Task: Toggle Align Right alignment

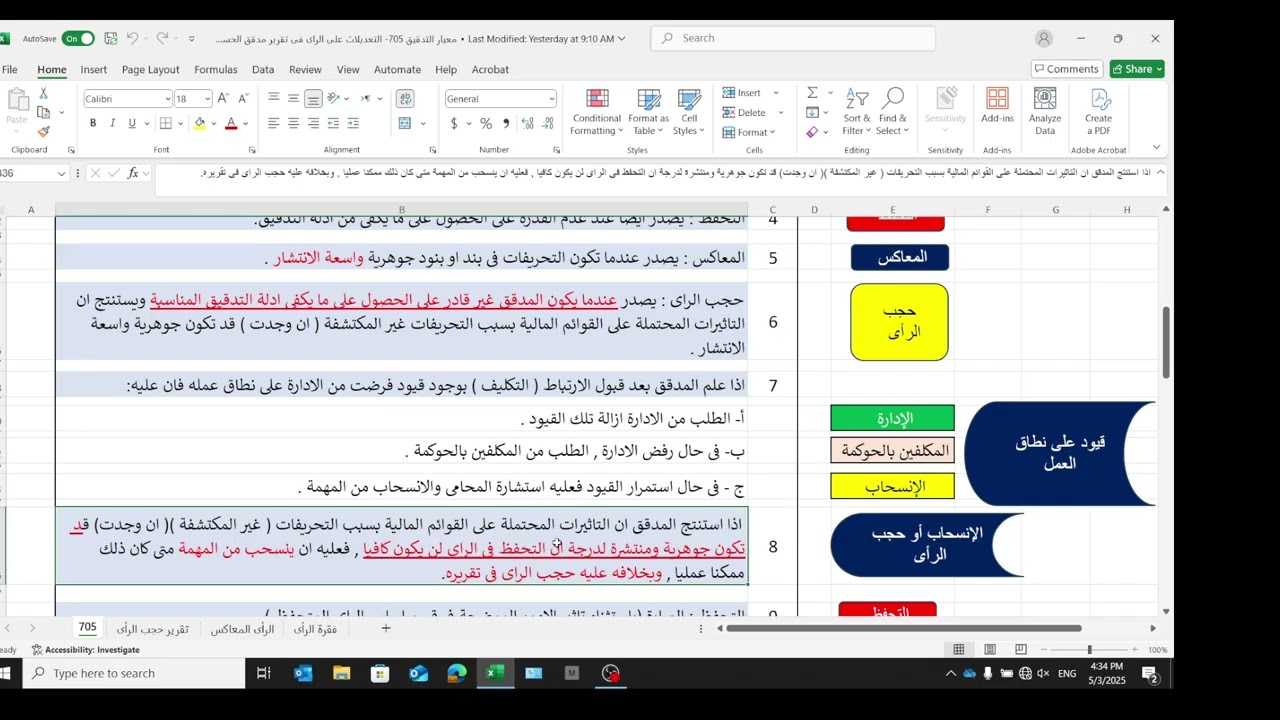Action: (x=313, y=123)
